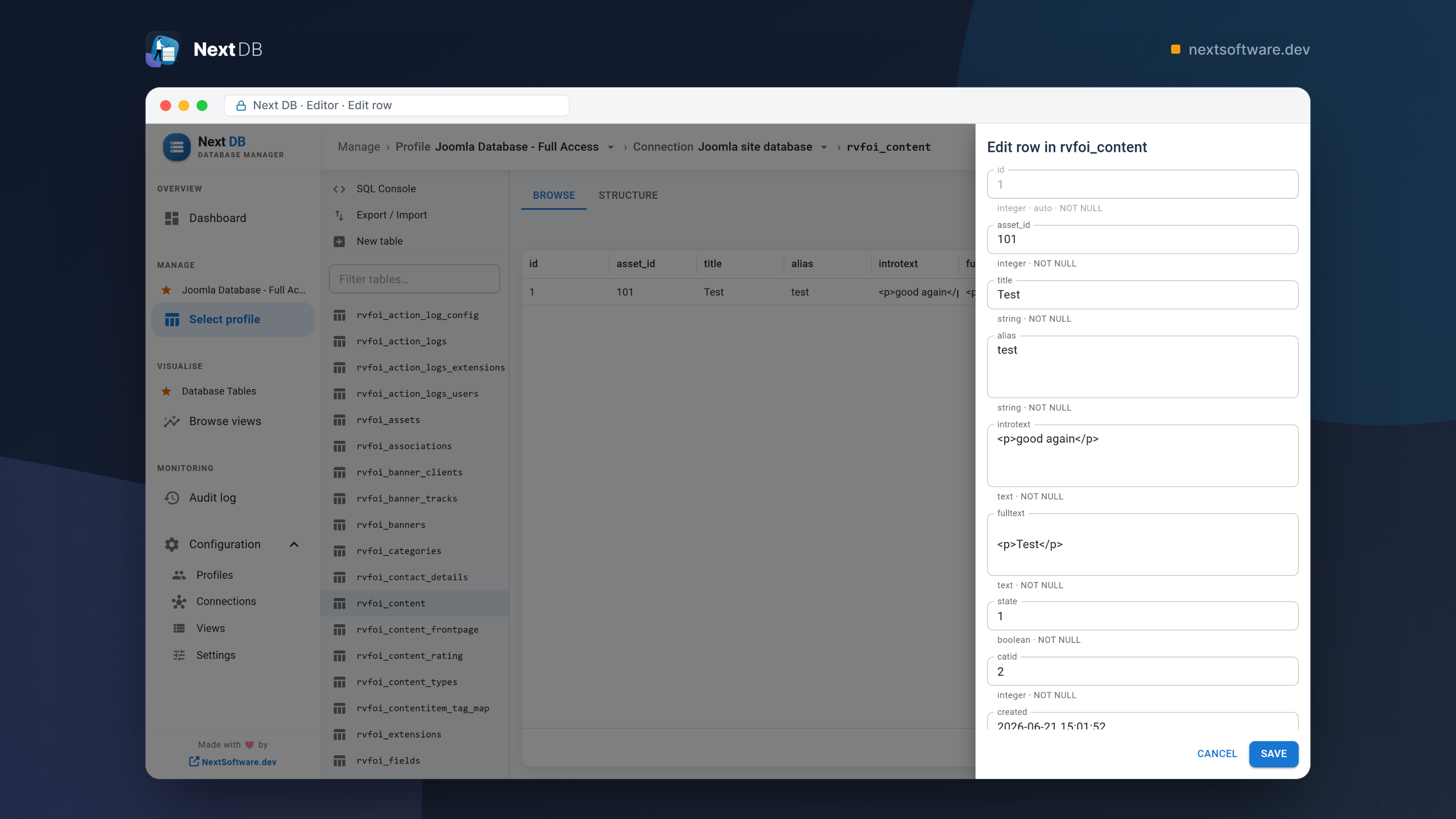The height and width of the screenshot is (819, 1456).
Task: Click the New table plus icon
Action: click(x=339, y=241)
